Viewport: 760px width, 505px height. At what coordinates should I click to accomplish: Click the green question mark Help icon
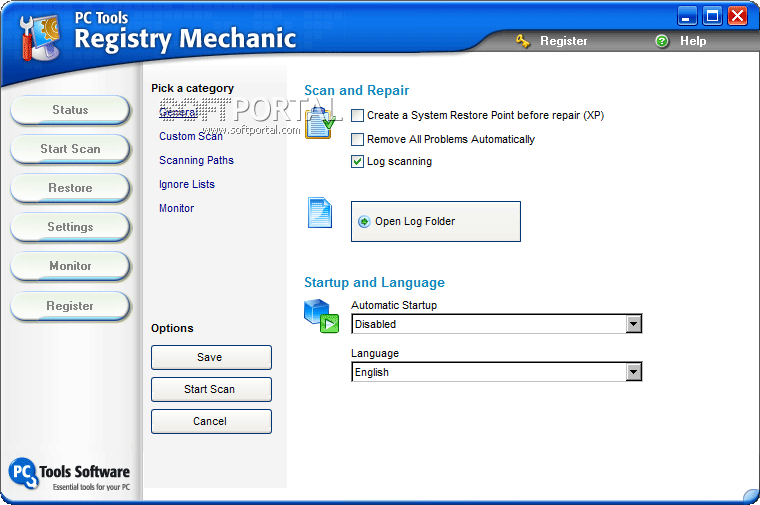pyautogui.click(x=662, y=41)
